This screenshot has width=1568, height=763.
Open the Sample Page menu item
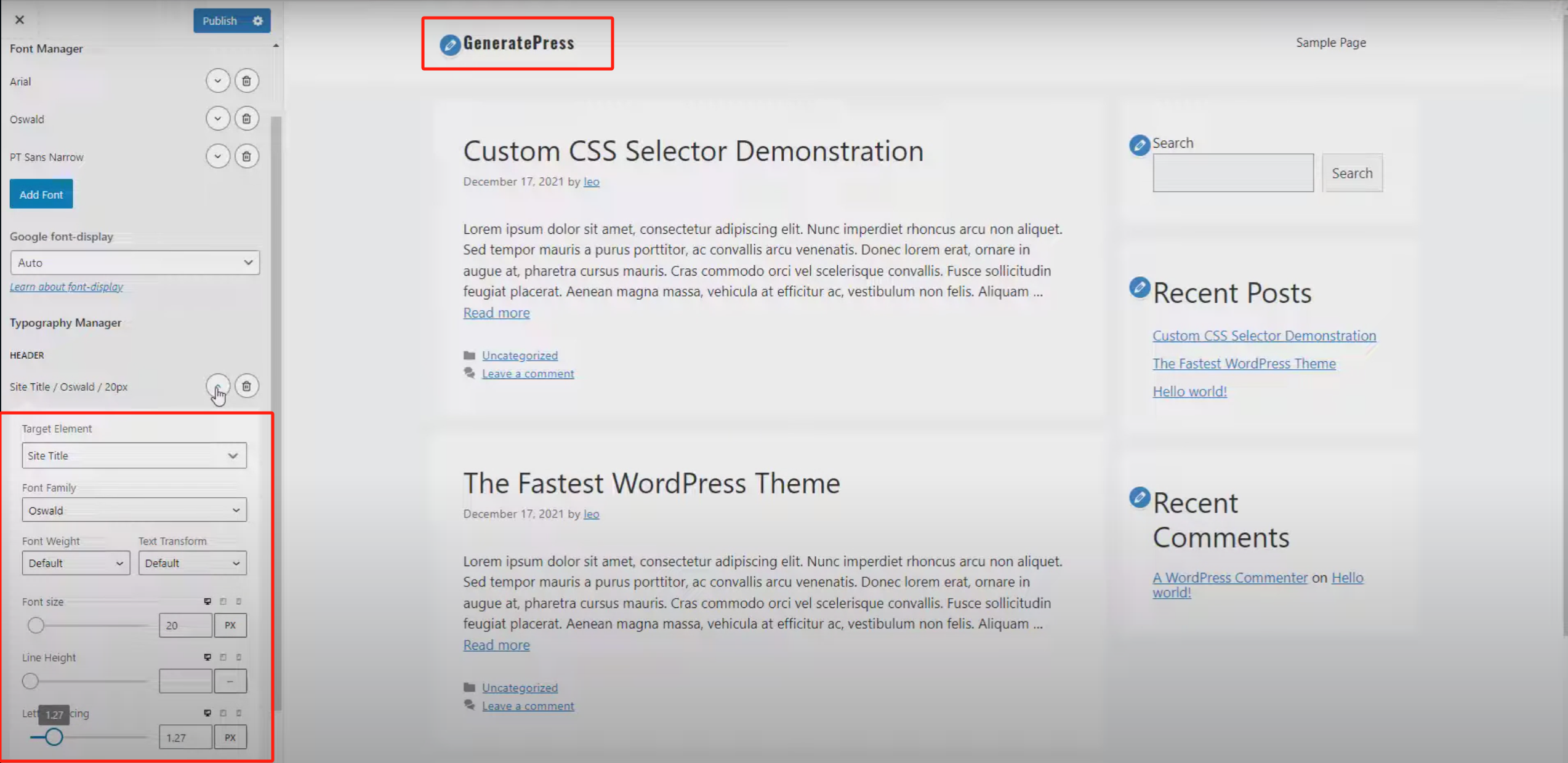pyautogui.click(x=1330, y=42)
